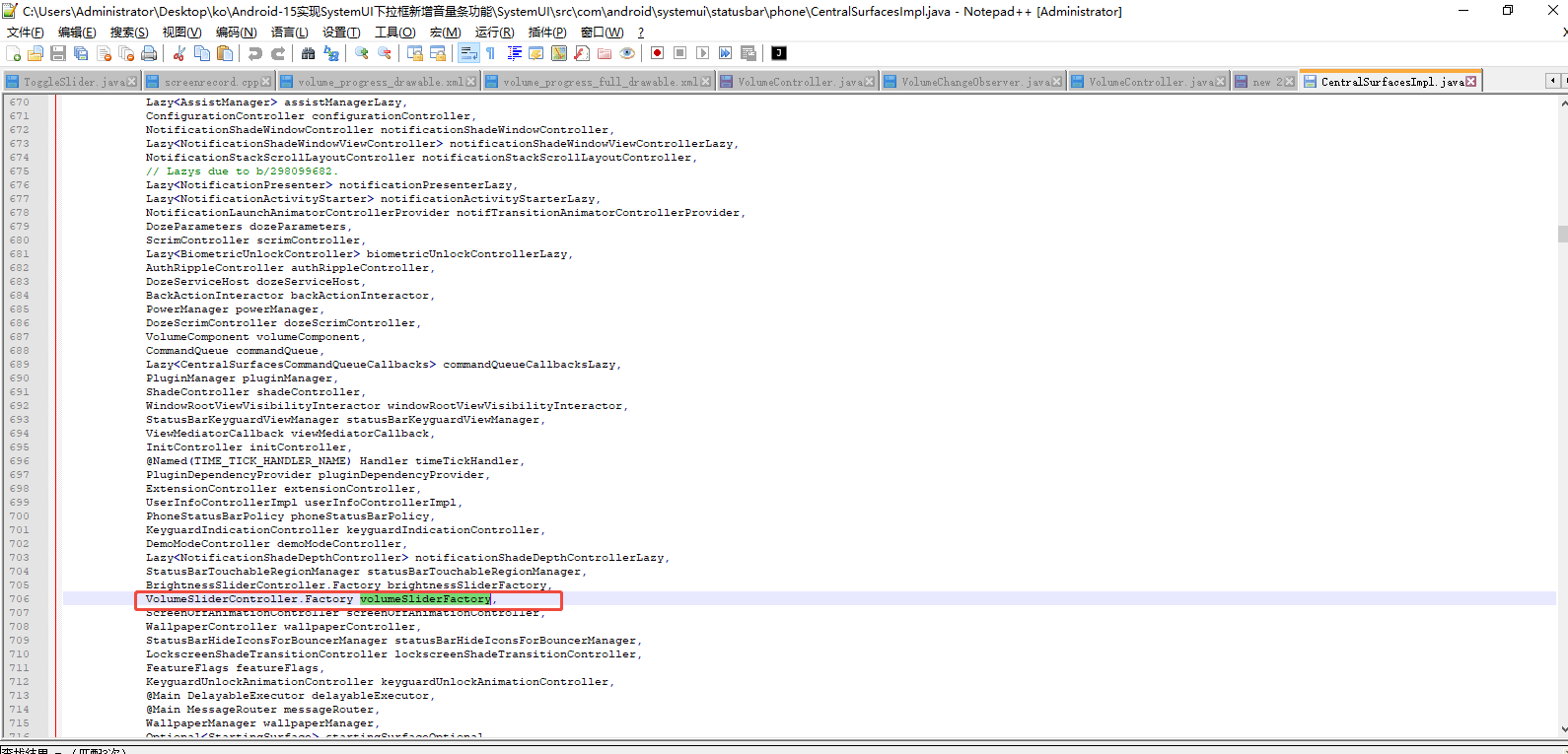Toggle the indent guide icon

[x=514, y=53]
